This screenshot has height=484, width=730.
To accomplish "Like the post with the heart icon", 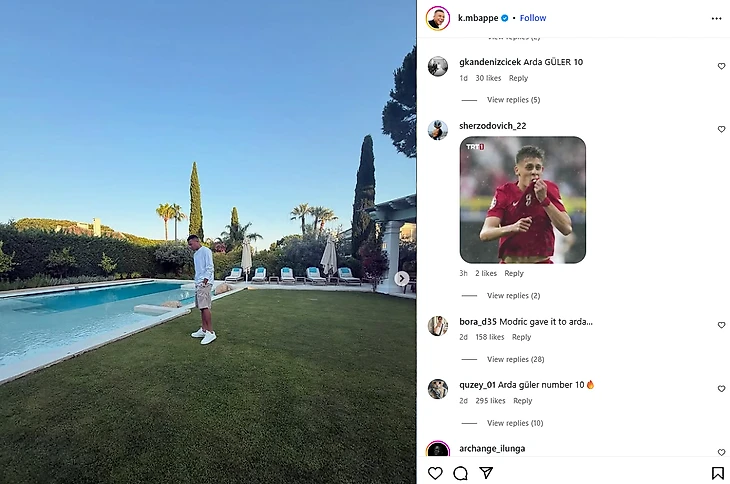I will click(435, 473).
